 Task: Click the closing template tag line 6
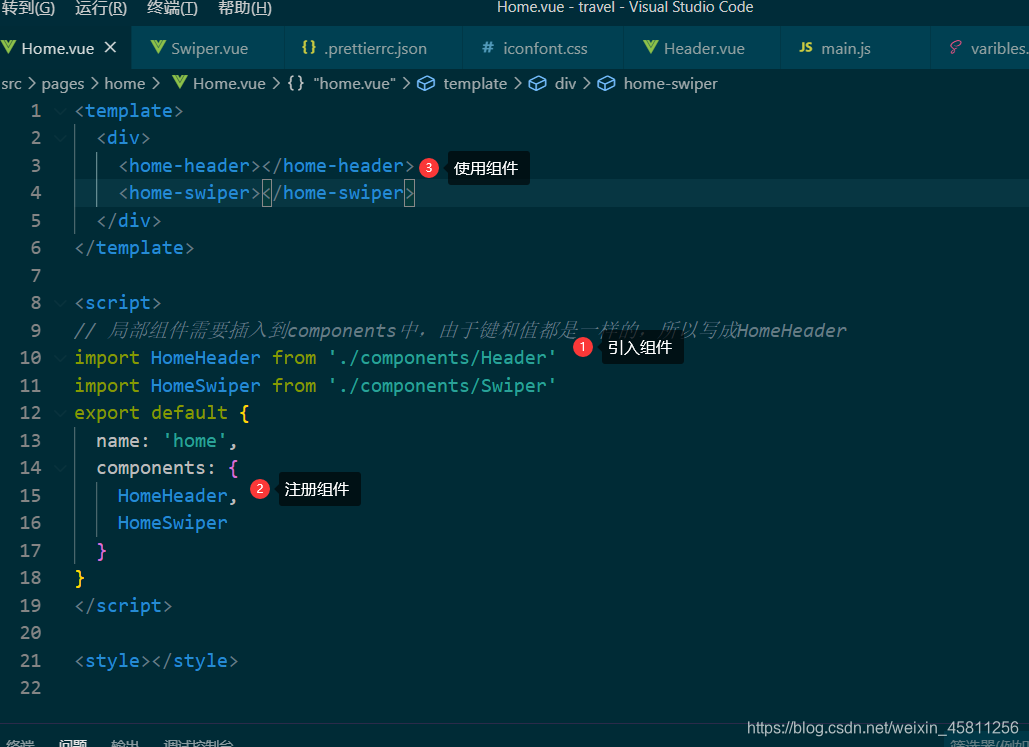pyautogui.click(x=135, y=248)
